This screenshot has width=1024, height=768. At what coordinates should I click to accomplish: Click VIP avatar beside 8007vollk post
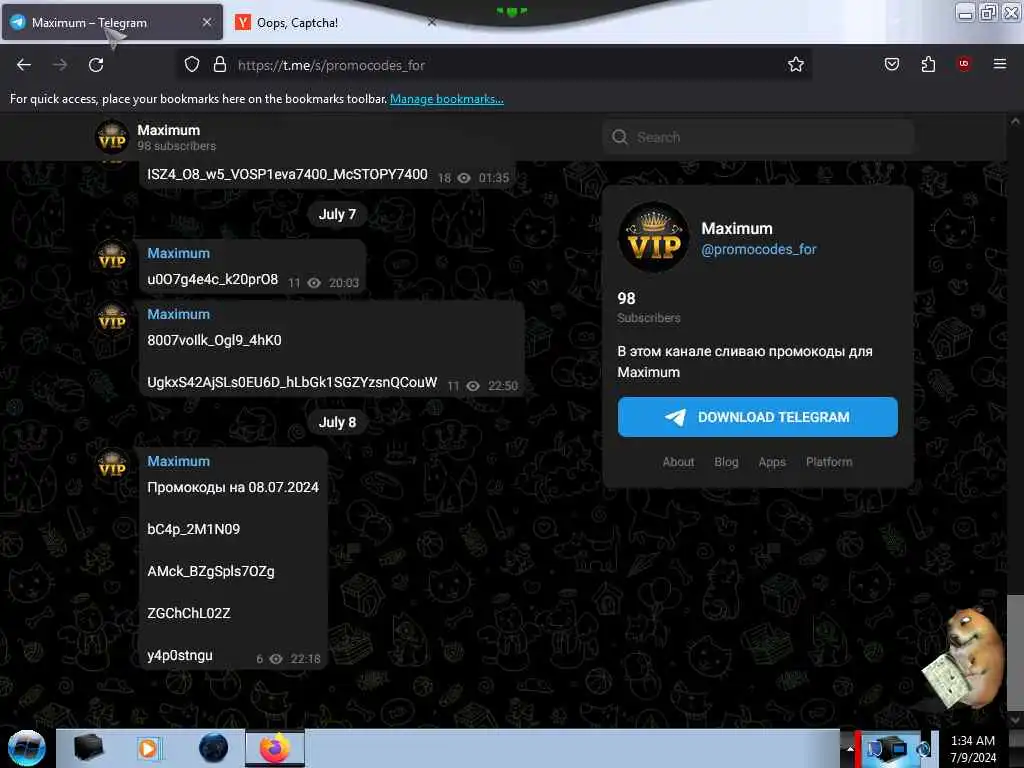[112, 317]
